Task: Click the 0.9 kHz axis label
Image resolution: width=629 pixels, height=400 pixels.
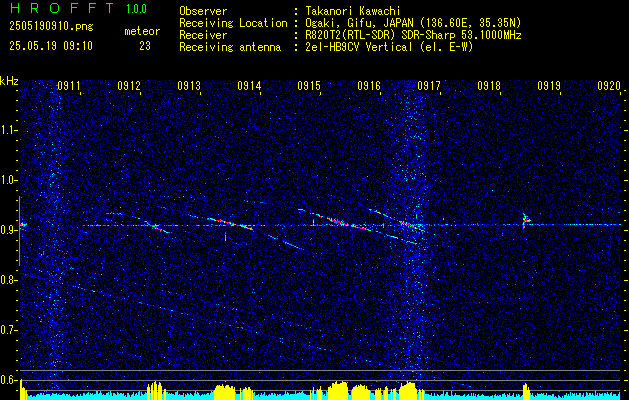Action: [x=9, y=230]
